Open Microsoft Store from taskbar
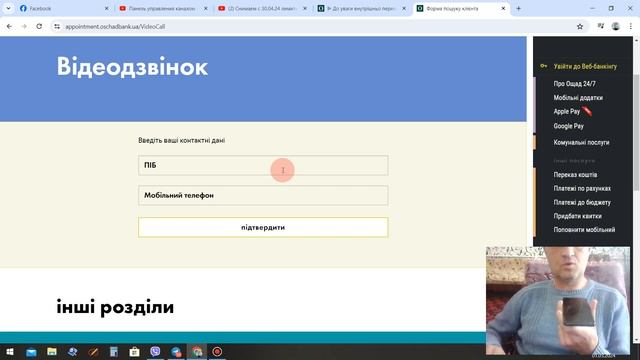The height and width of the screenshot is (360, 640). pos(134,352)
